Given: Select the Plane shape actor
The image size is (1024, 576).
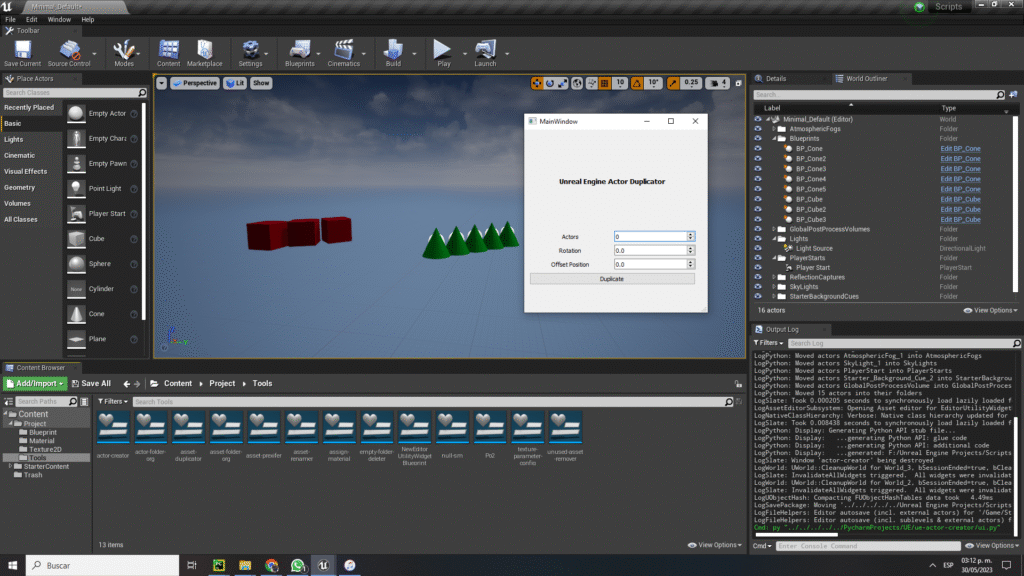Looking at the screenshot, I should (x=76, y=339).
